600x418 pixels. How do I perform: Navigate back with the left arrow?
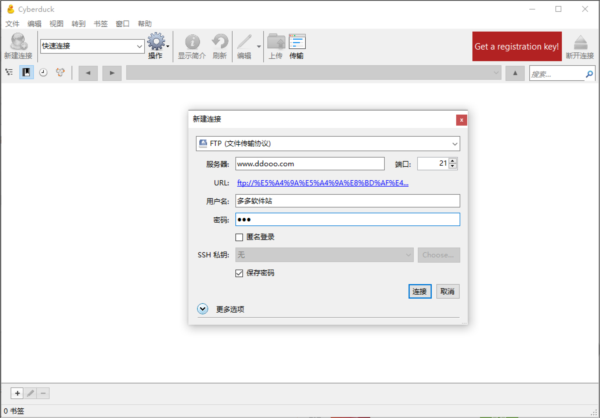point(88,73)
